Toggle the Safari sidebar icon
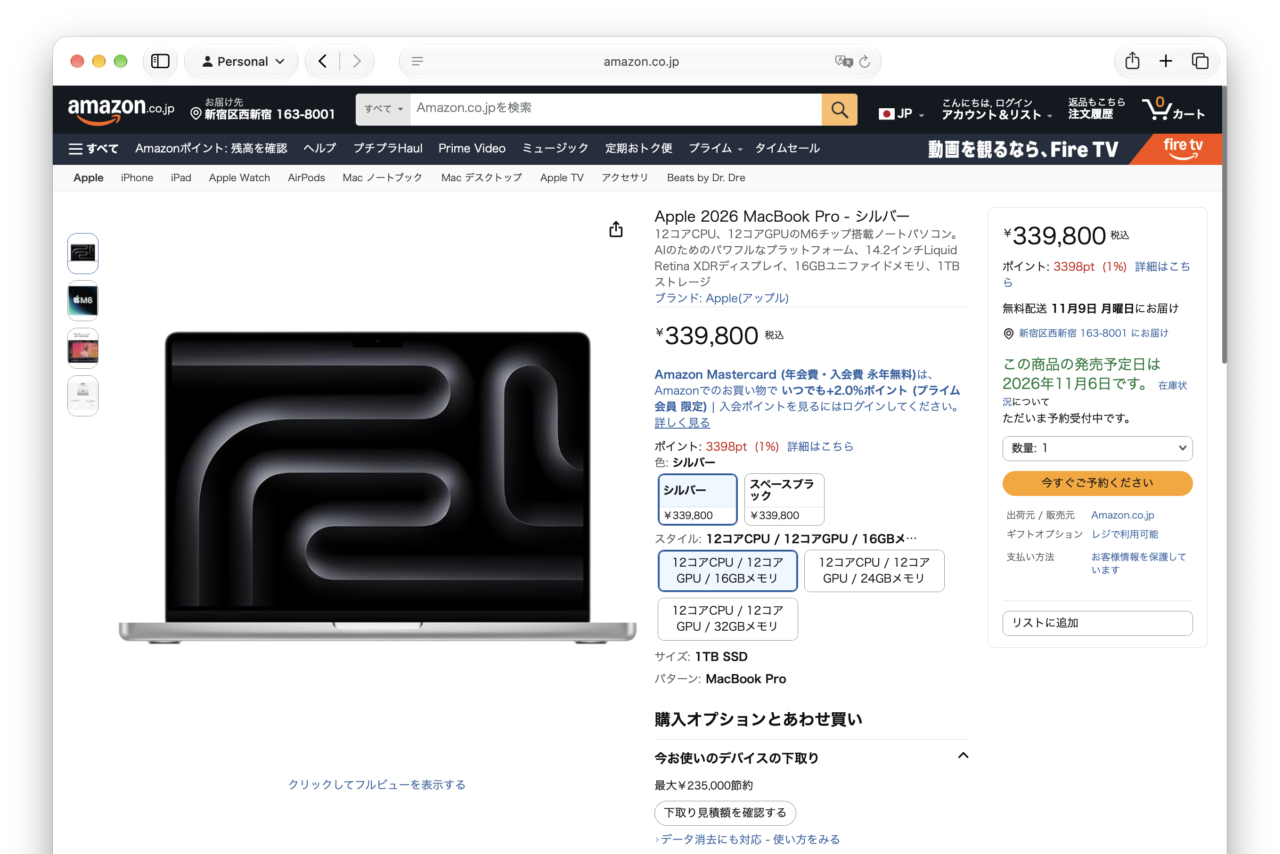This screenshot has width=1280, height=854. coord(160,61)
